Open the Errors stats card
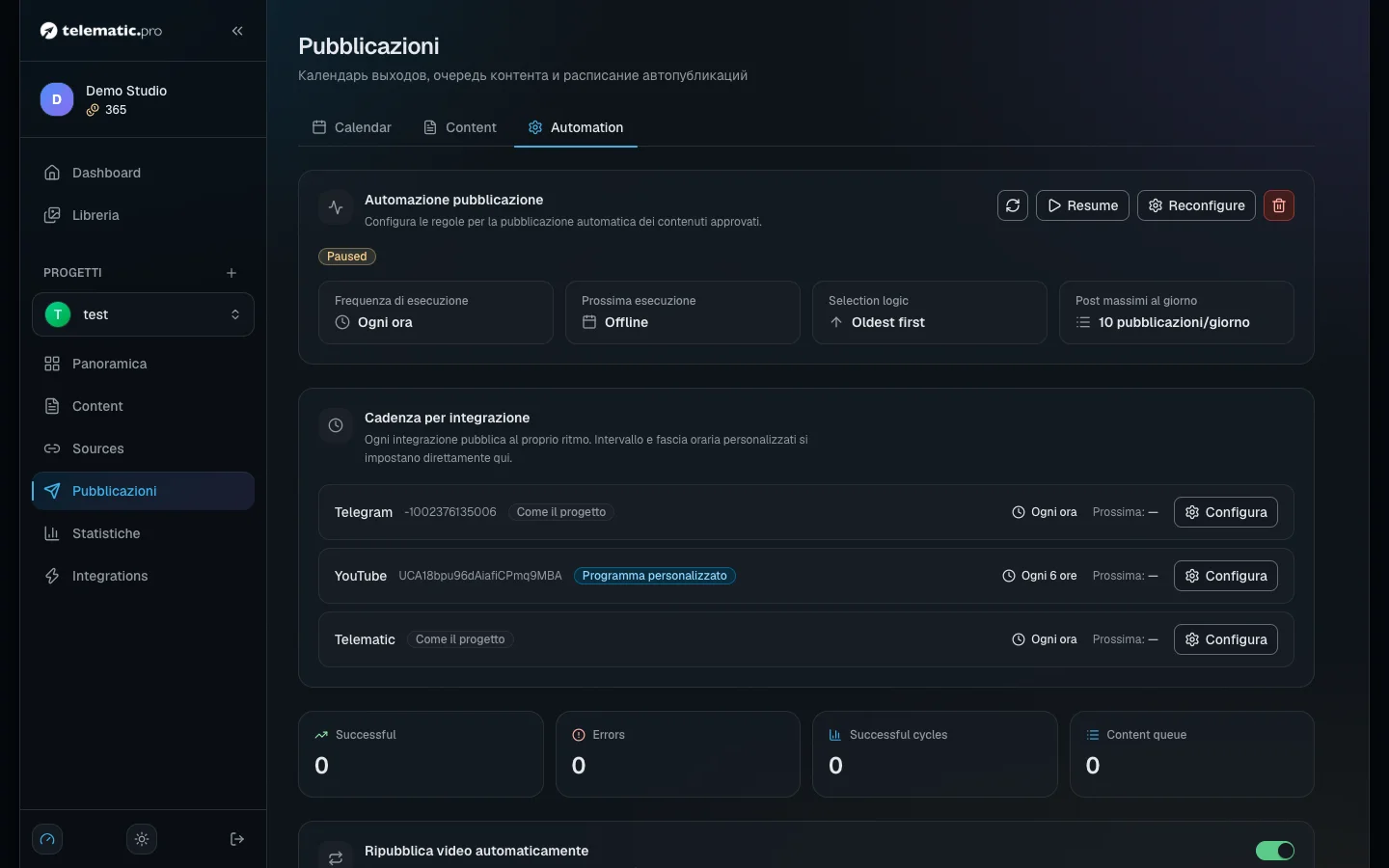Screen dimensions: 1389x868 678,754
